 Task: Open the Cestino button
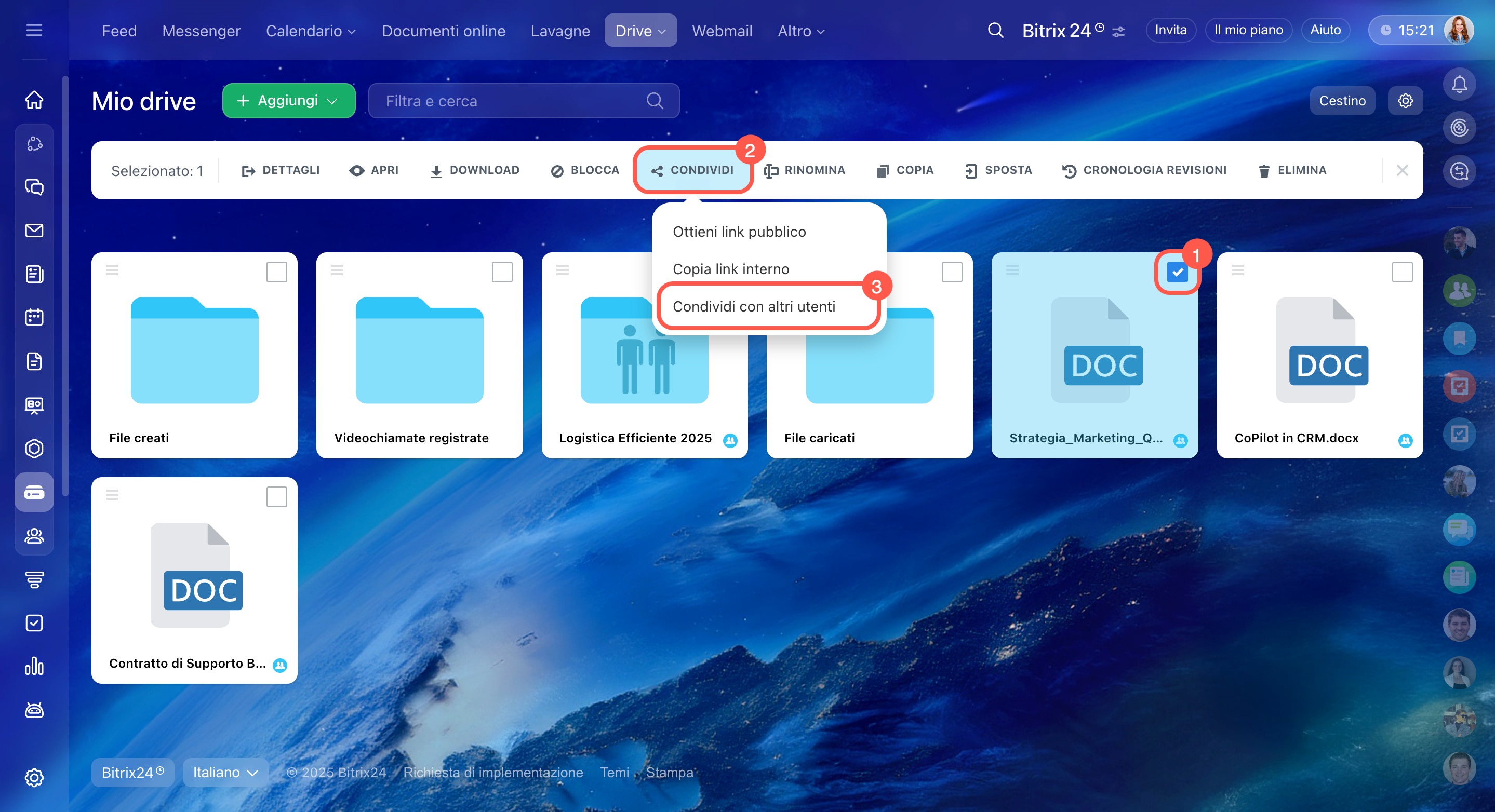[1341, 101]
